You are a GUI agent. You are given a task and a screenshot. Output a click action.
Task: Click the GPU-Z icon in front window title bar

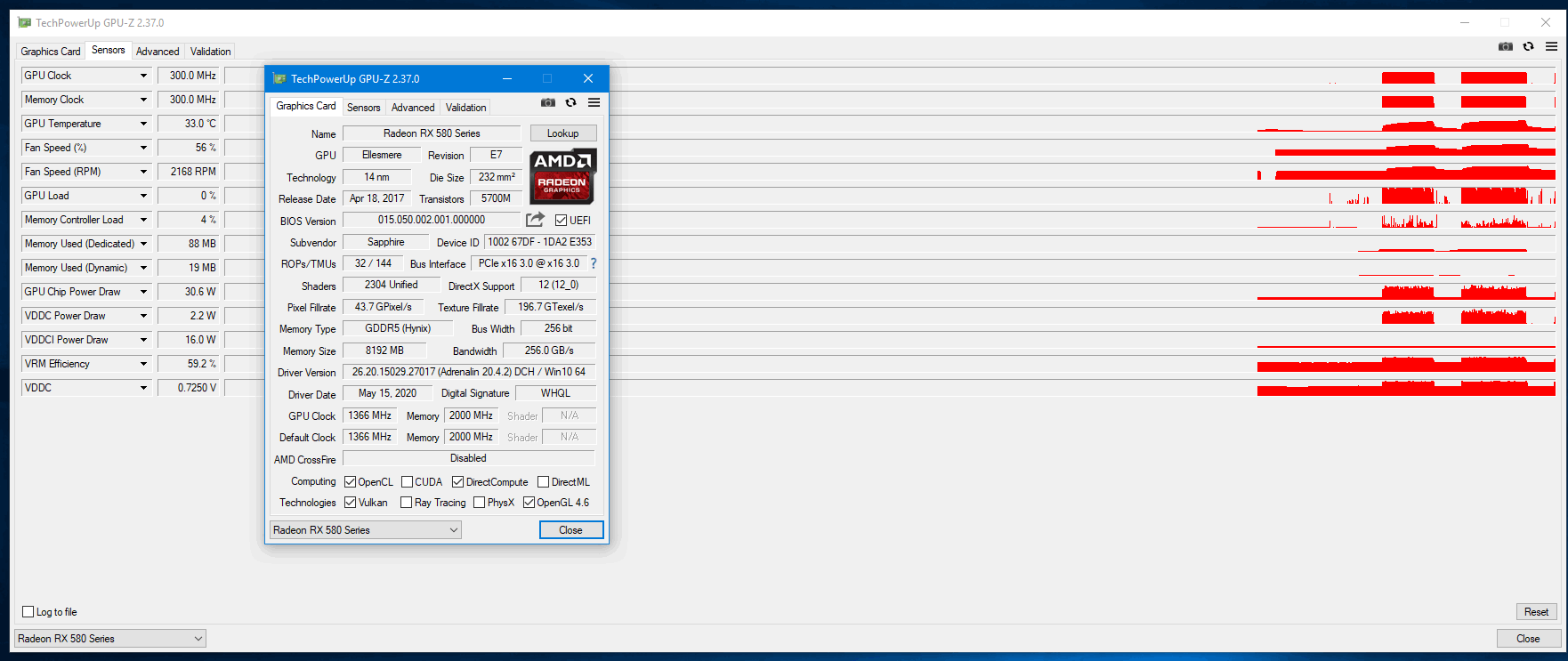pyautogui.click(x=279, y=78)
